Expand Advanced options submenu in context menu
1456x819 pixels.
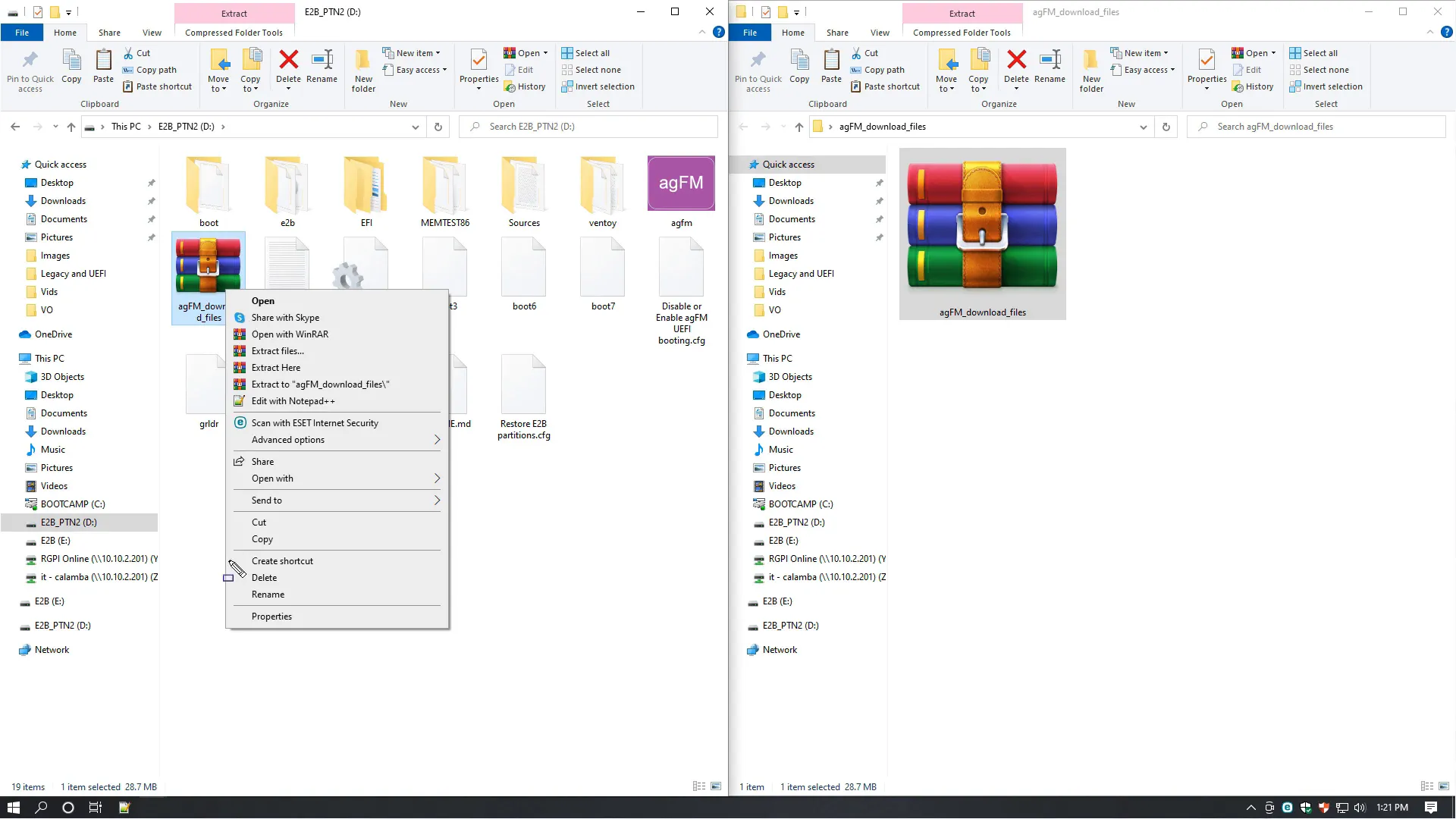coord(337,440)
